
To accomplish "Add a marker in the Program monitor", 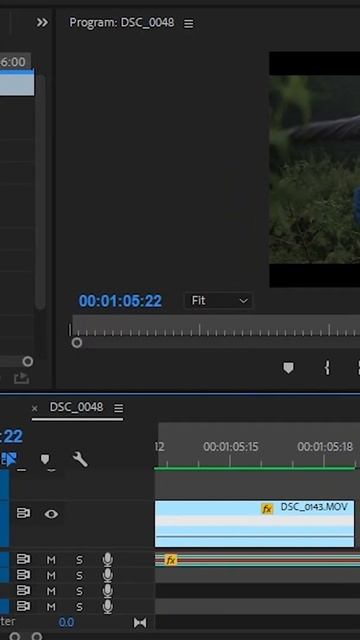I will (x=288, y=368).
